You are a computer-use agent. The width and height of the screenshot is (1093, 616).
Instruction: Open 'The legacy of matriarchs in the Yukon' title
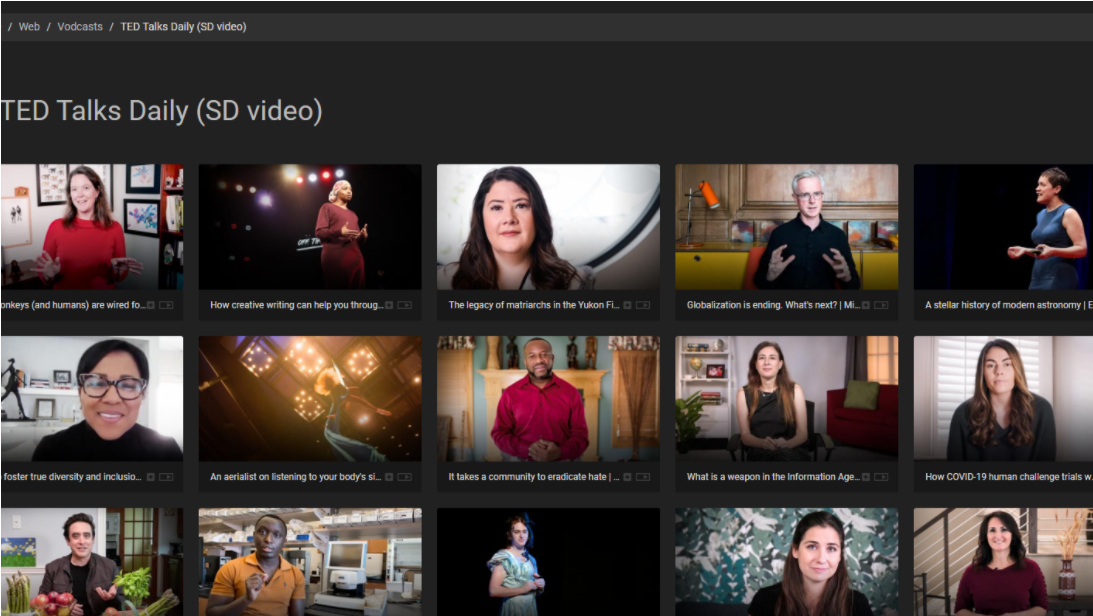534,305
